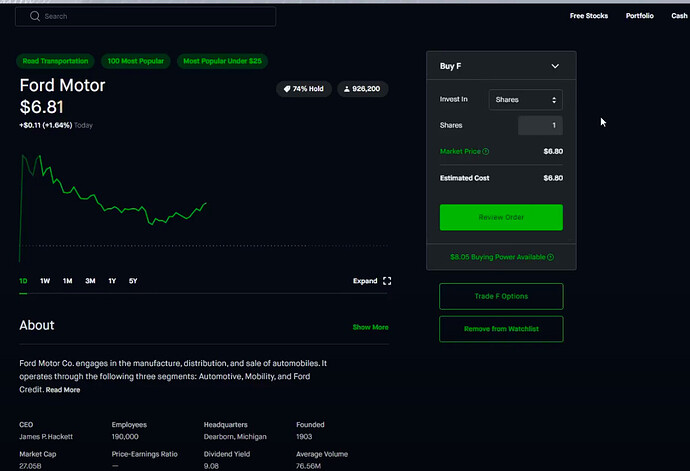Select the 1W chart range
The height and width of the screenshot is (471, 690).
click(45, 281)
